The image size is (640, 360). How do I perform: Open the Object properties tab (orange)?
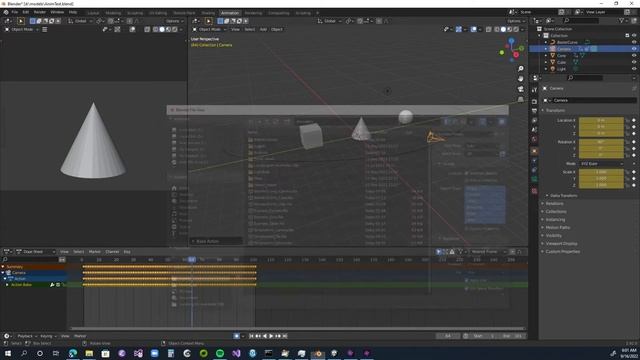[x=534, y=151]
